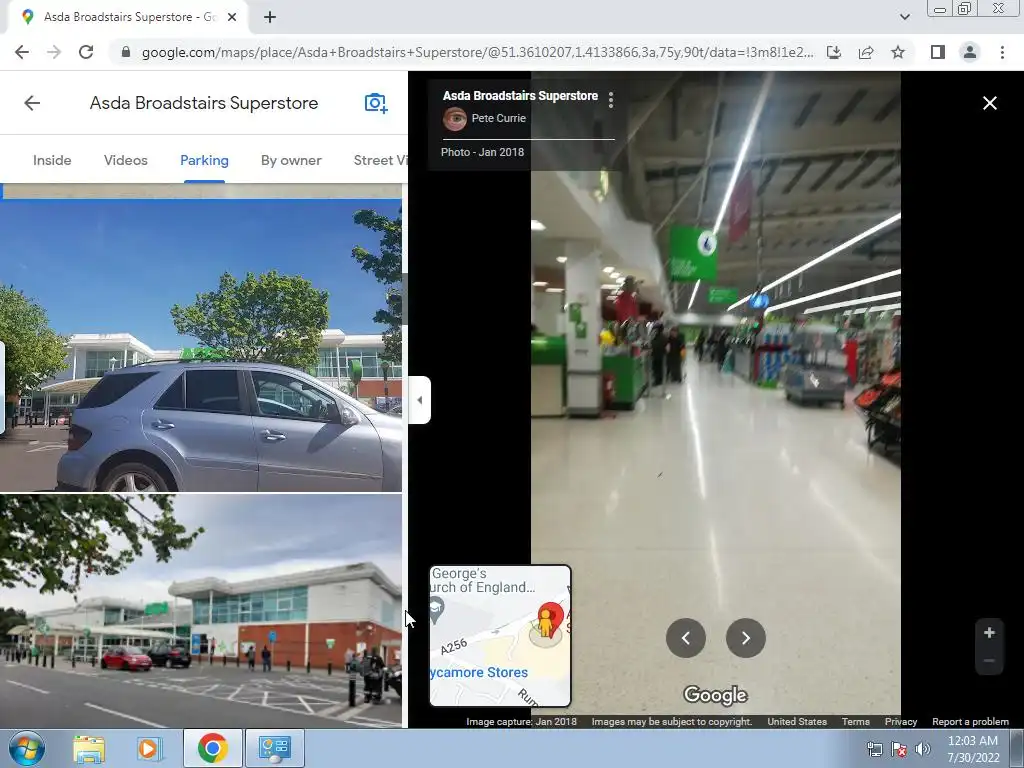This screenshot has height=768, width=1024.
Task: Open photo options three-dot menu
Action: 611,99
